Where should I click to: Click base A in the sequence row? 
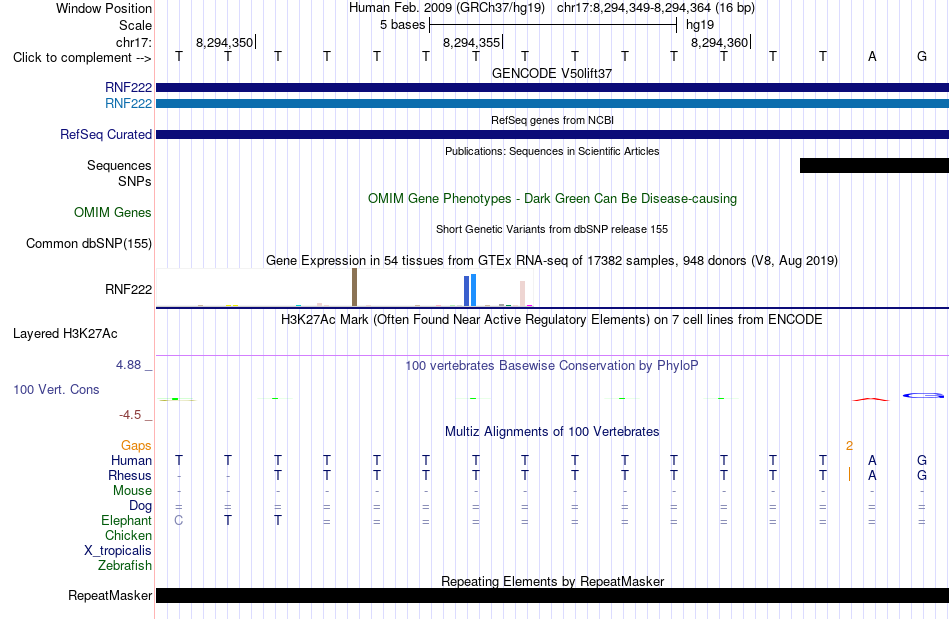[x=872, y=56]
